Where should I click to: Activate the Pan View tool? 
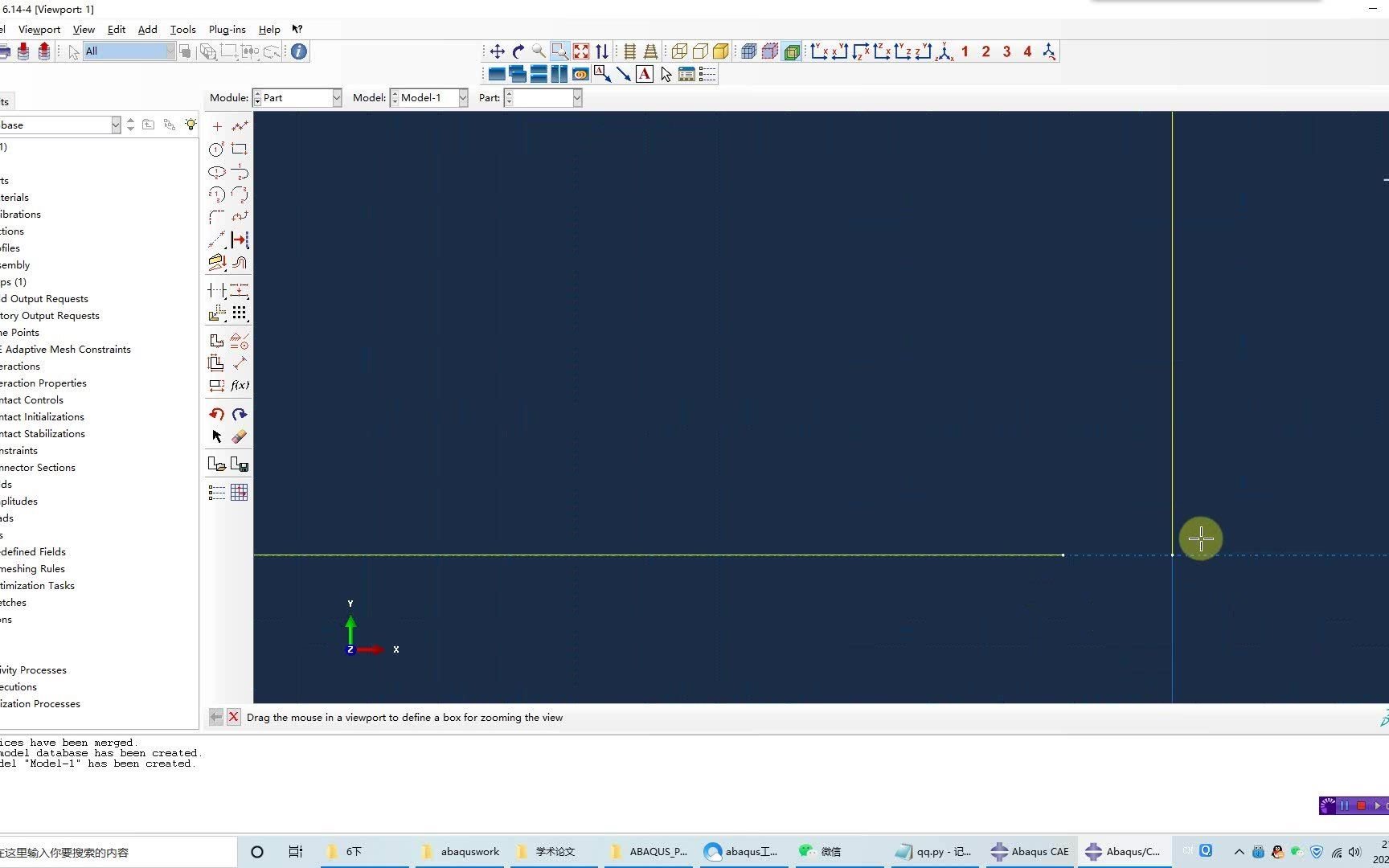[497, 51]
